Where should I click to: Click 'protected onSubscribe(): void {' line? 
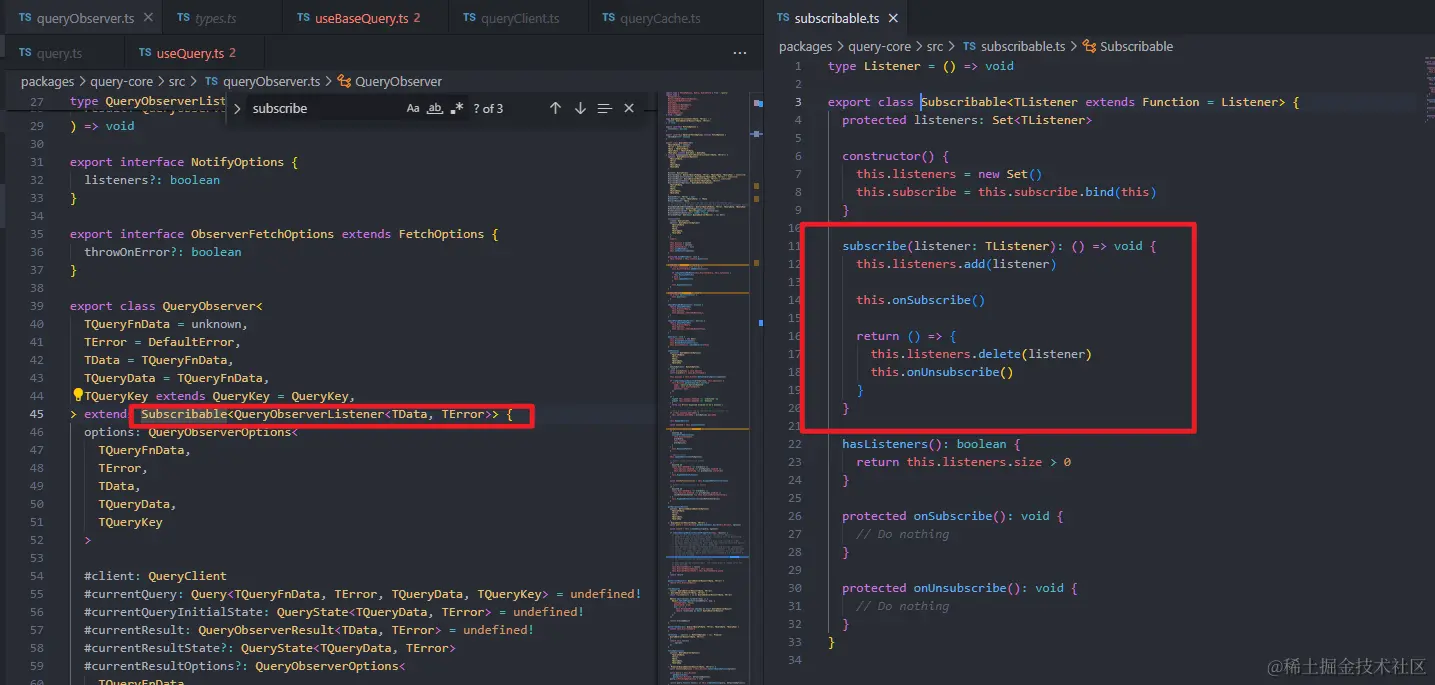coord(953,516)
